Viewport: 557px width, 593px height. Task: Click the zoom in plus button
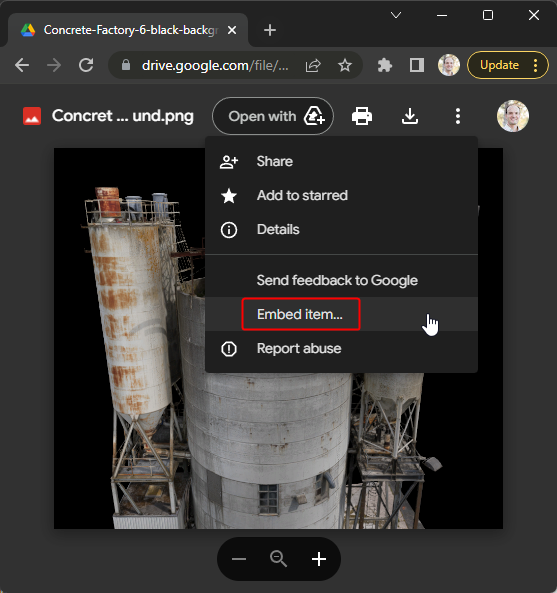pyautogui.click(x=319, y=559)
